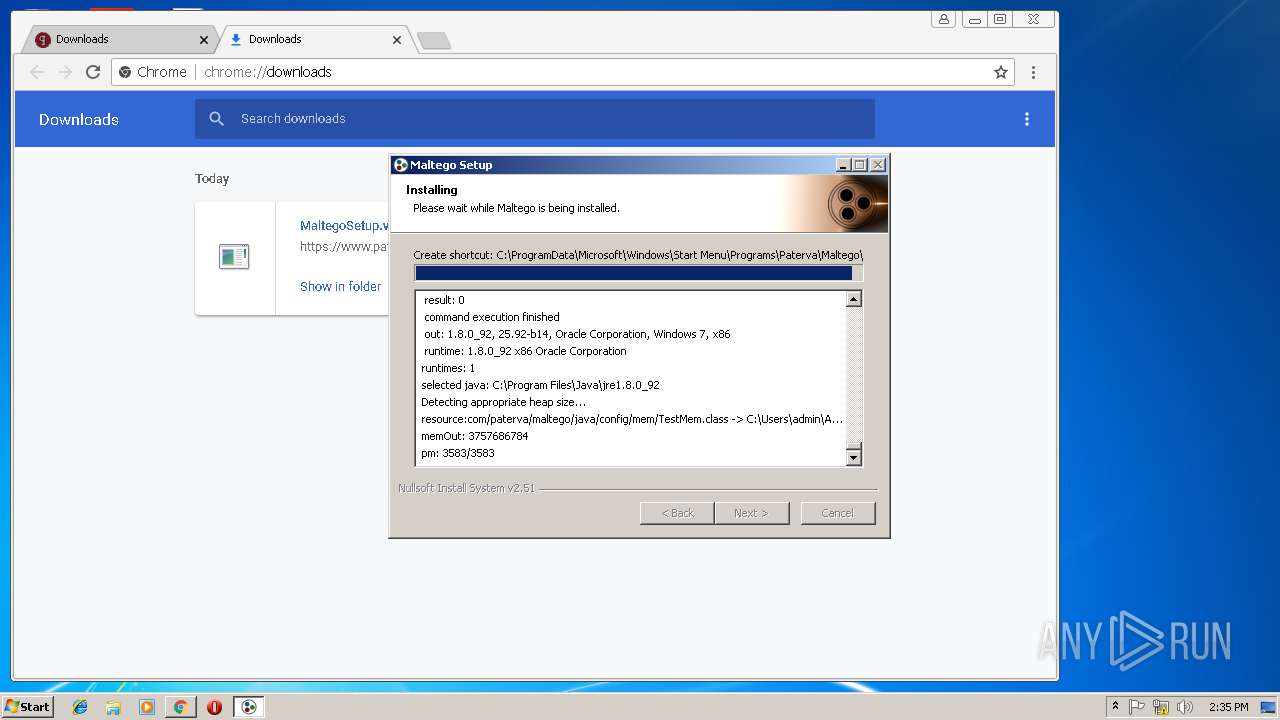Open File Explorer from taskbar
This screenshot has height=720, width=1280.
113,707
